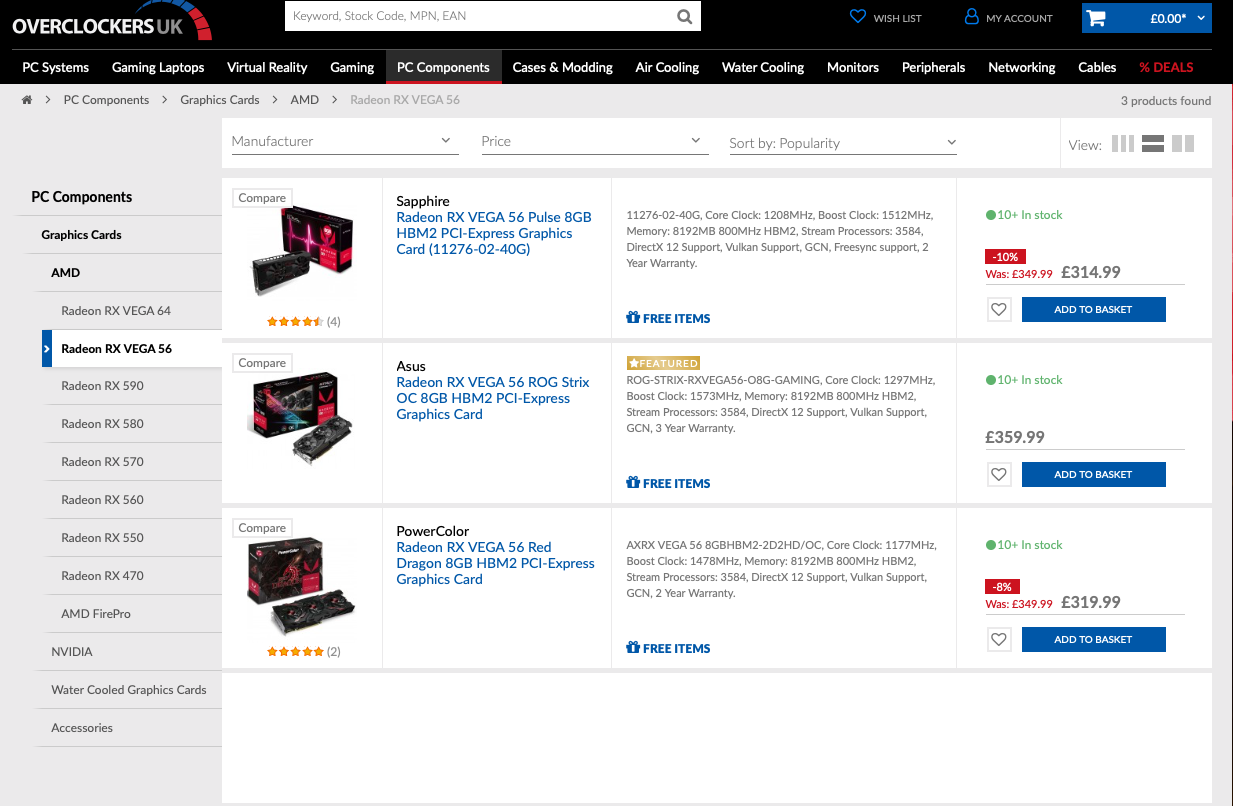Open Radeon RX VEGA 56 ROG Strix link

[493, 398]
